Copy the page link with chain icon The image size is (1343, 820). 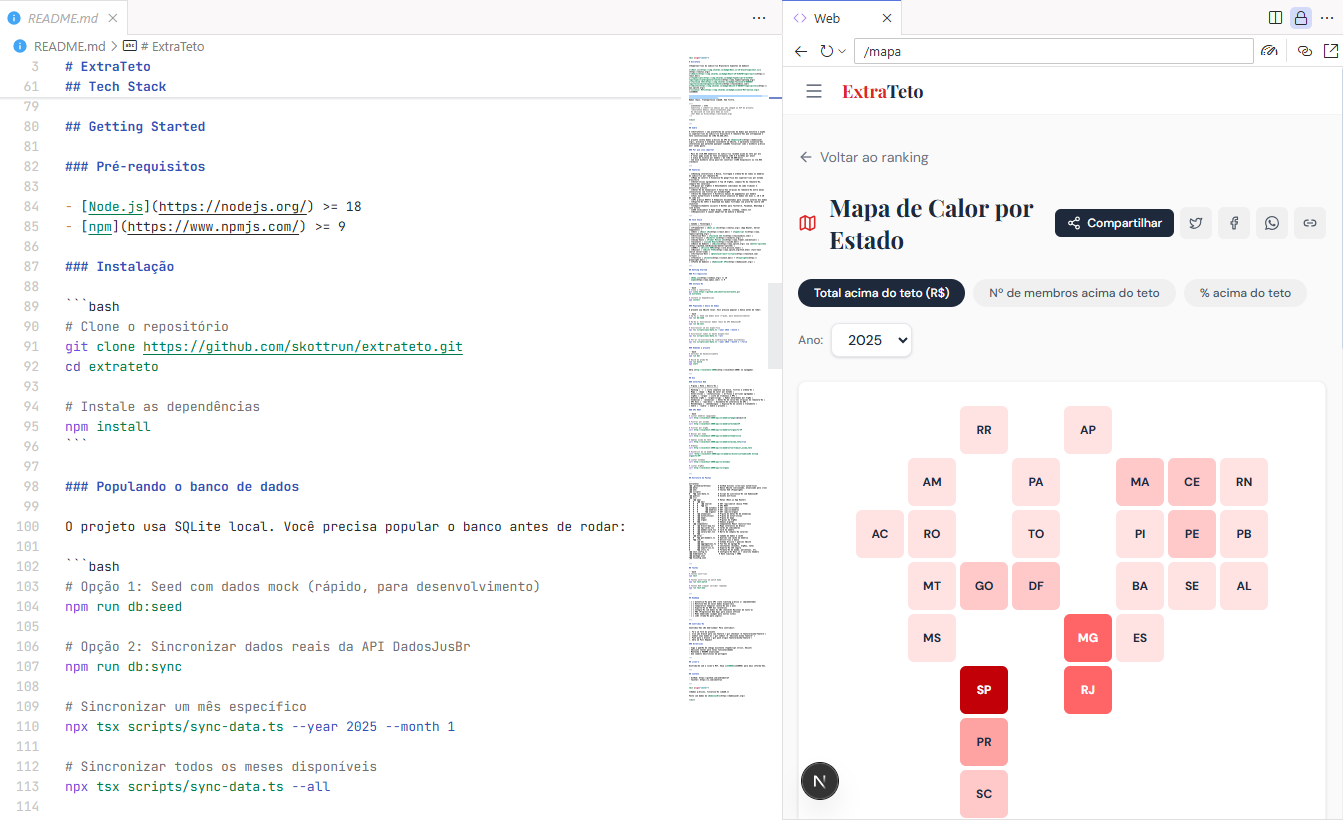pos(1309,223)
